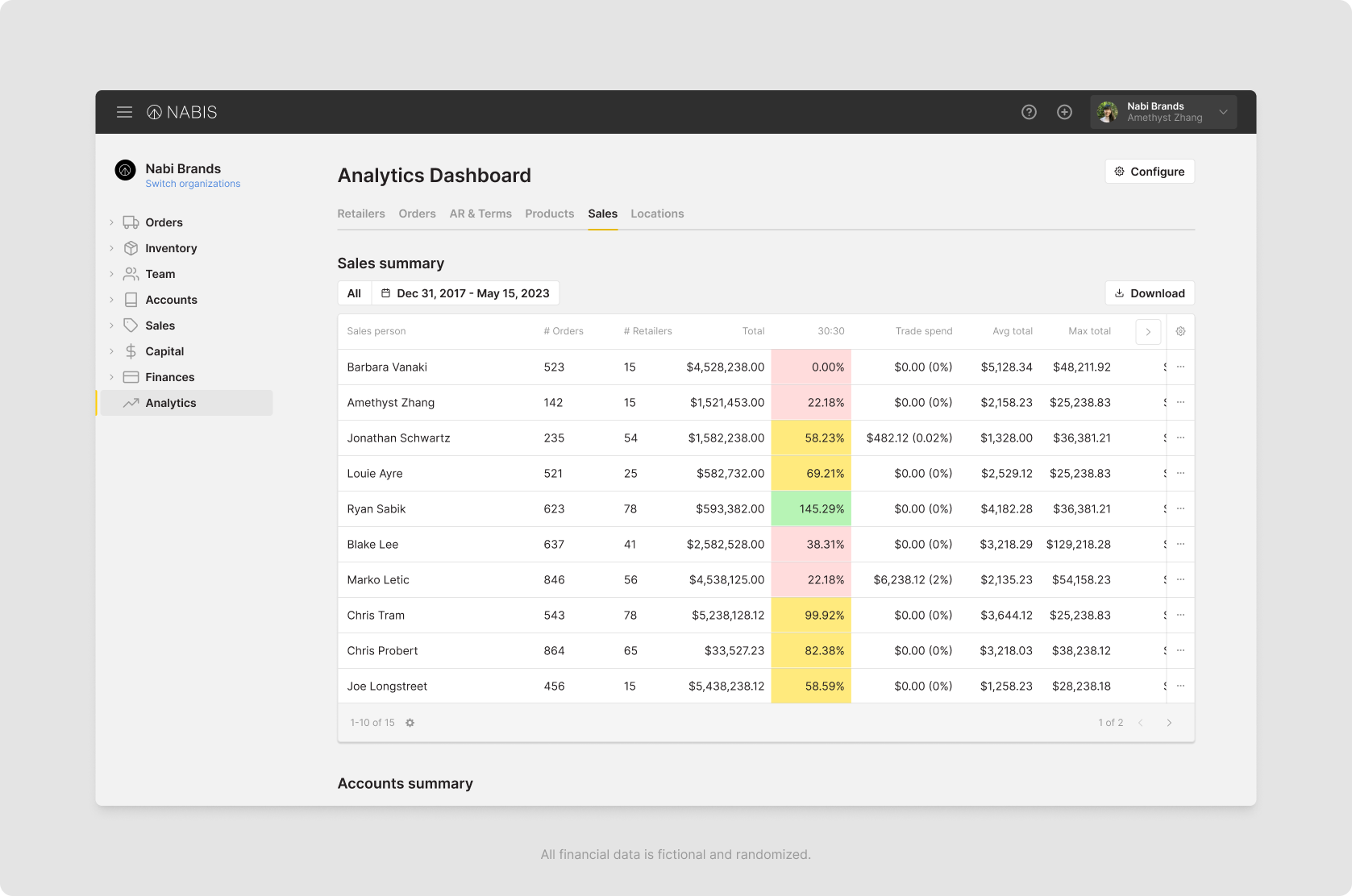Click the Switch organizations link
The width and height of the screenshot is (1352, 896).
point(193,184)
